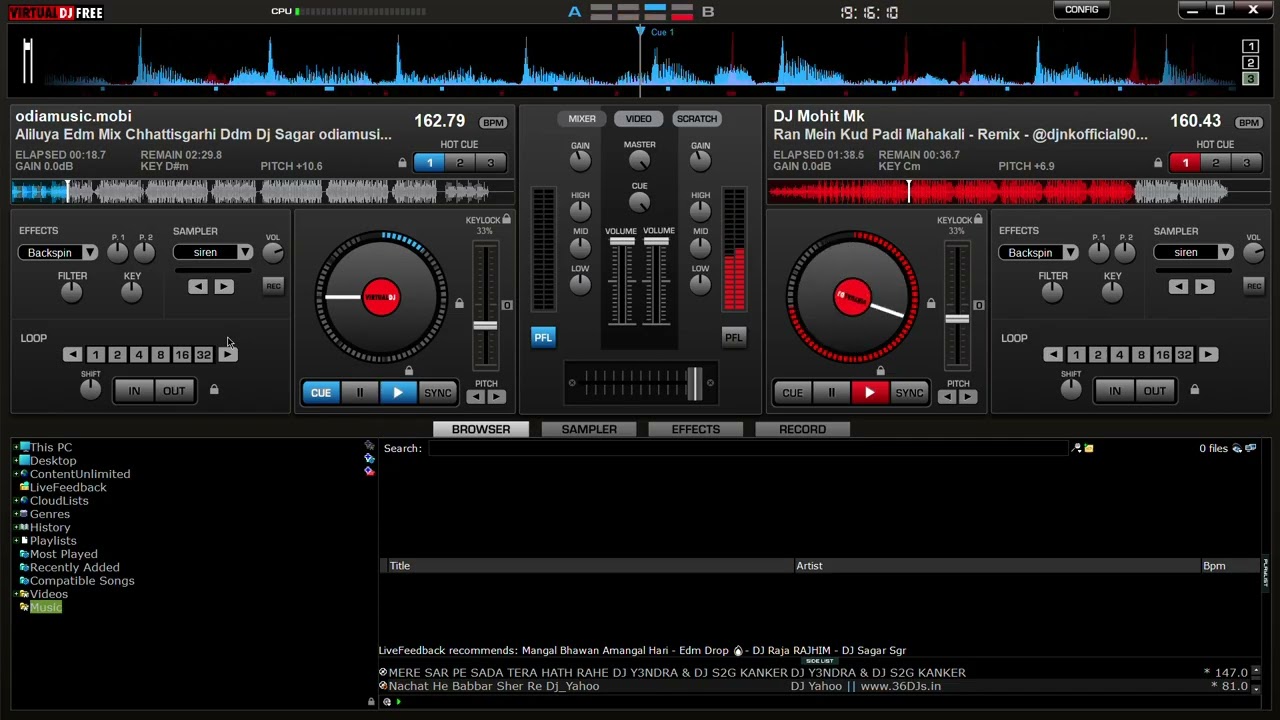1280x720 pixels.
Task: Set right deck loop IN point
Action: click(1115, 391)
